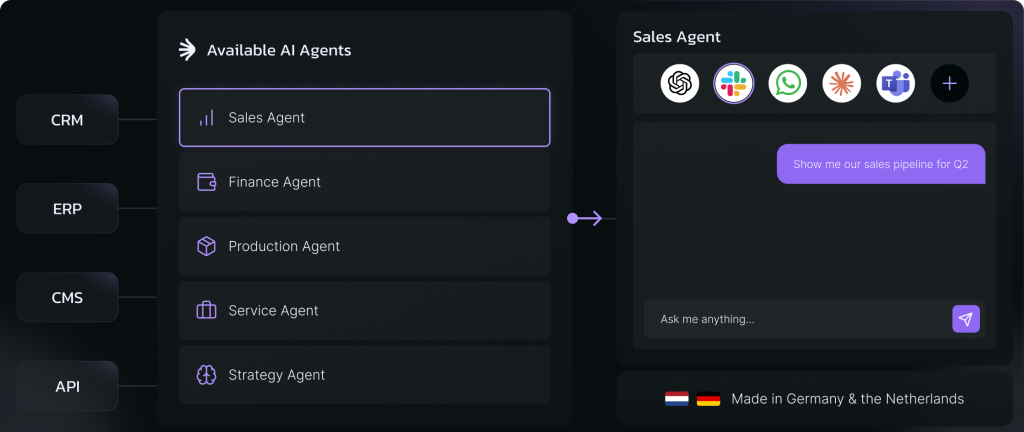
Task: Open the WhatsApp integration icon
Action: [x=788, y=84]
